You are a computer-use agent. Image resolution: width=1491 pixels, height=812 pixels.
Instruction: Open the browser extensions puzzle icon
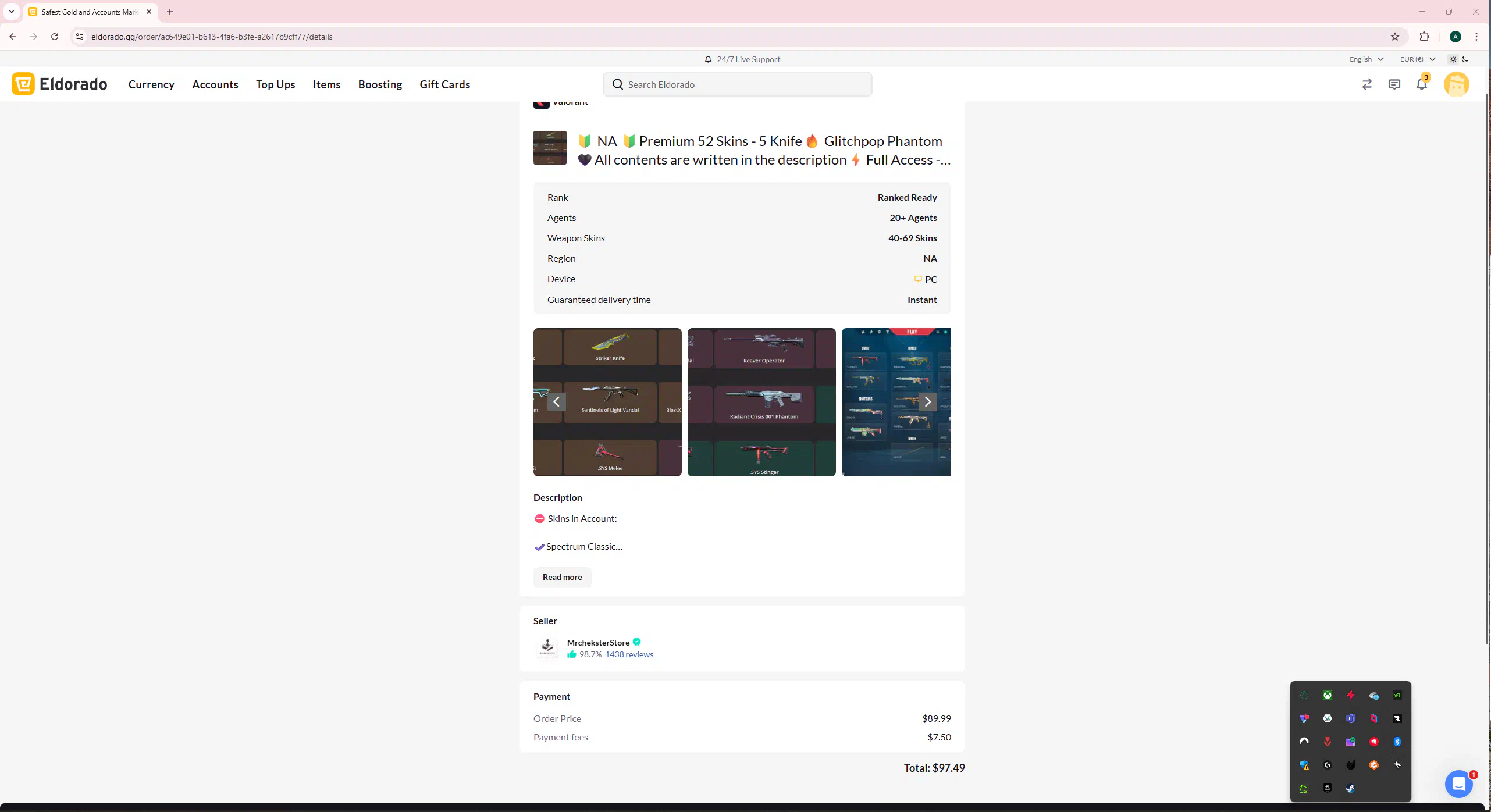pyautogui.click(x=1424, y=37)
